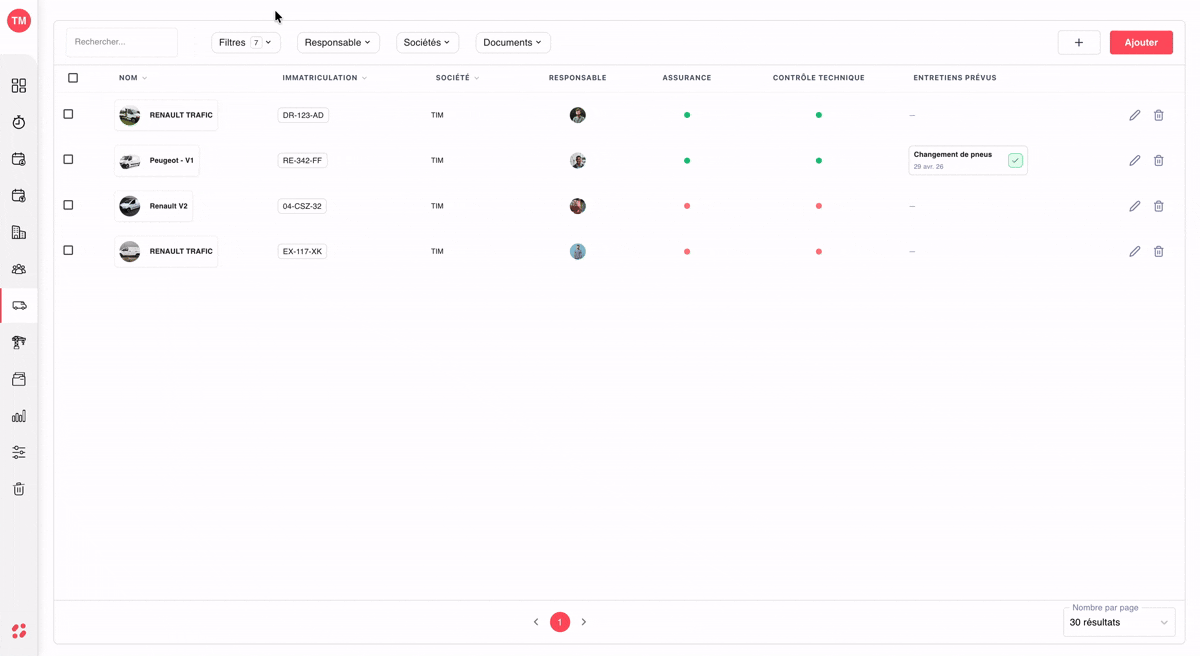Click the EX-117-XK registration plate
This screenshot has height=656, width=1200.
(x=302, y=251)
